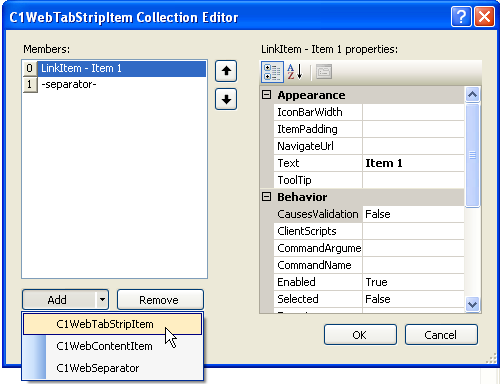This screenshot has width=500, height=384.
Task: Click the Text property value Item 1
Action: tap(413, 163)
